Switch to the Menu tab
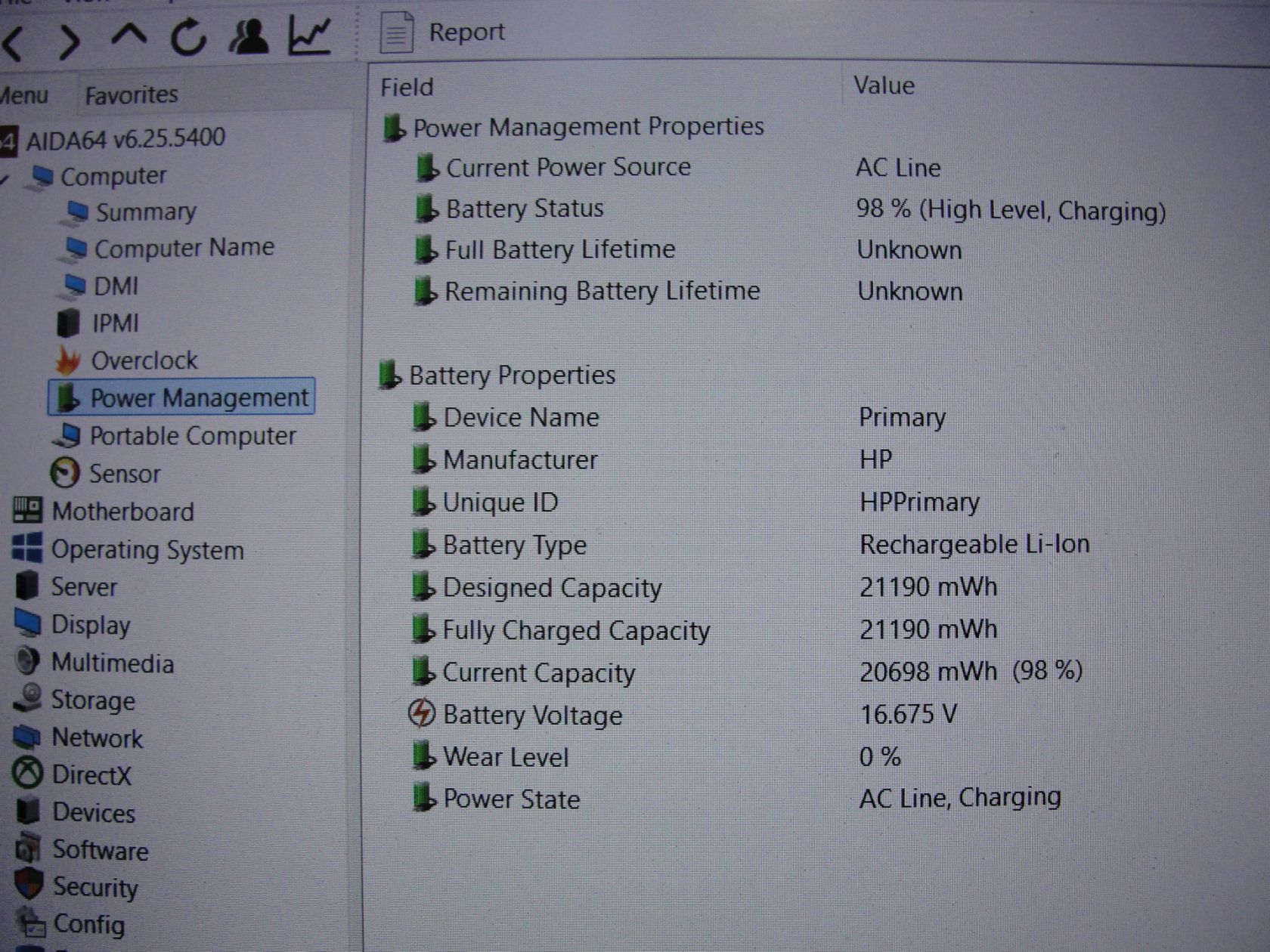This screenshot has width=1270, height=952. (x=23, y=96)
